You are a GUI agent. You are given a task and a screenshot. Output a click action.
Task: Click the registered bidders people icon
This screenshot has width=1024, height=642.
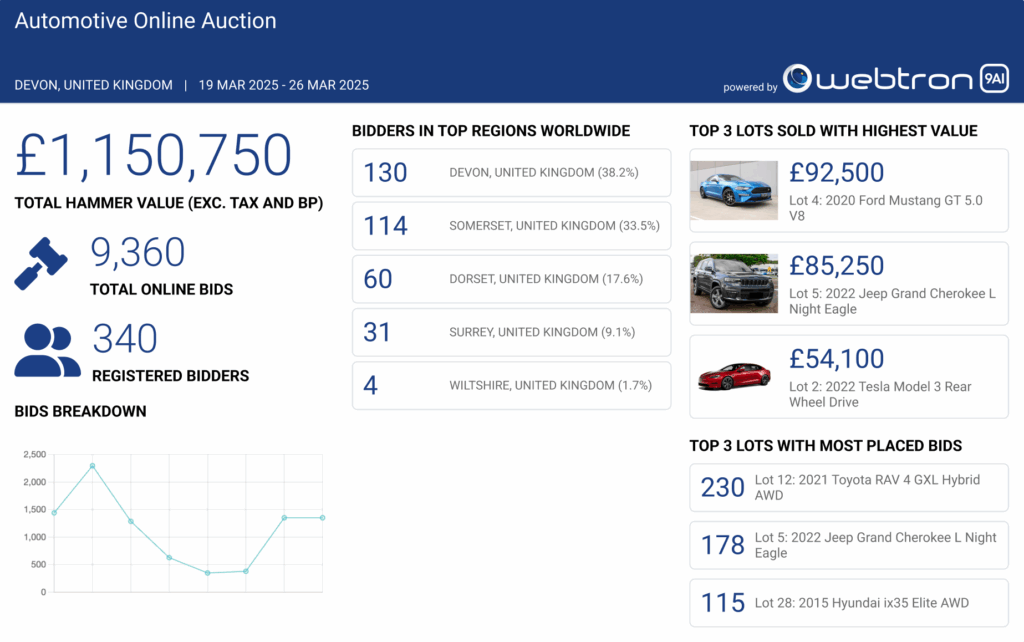47,350
